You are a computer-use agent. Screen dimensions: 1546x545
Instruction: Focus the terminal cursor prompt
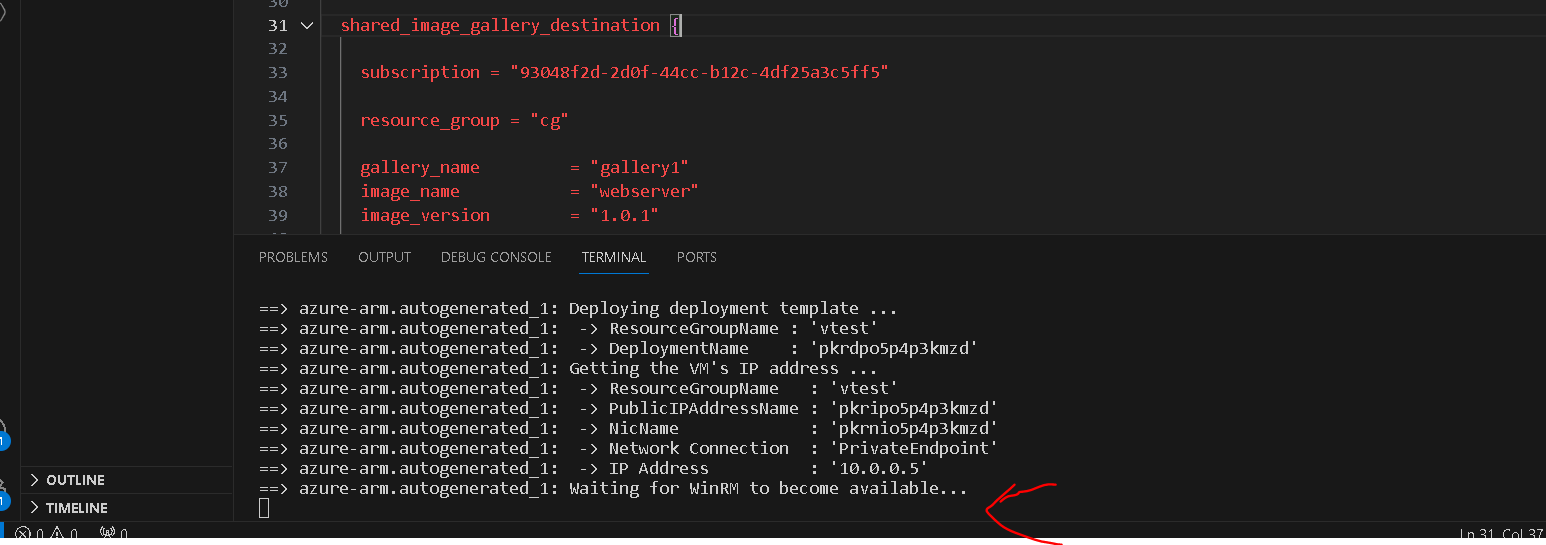pyautogui.click(x=264, y=508)
